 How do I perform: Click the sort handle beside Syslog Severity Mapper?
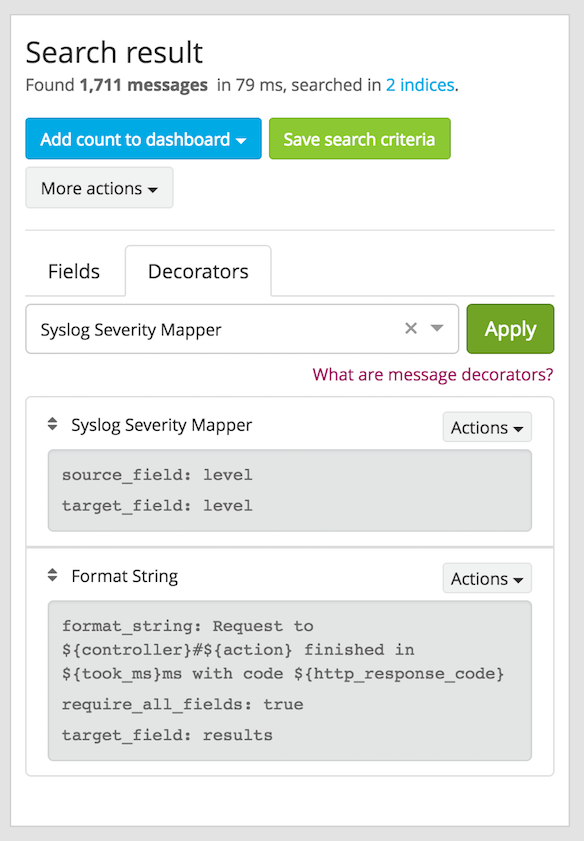(x=52, y=424)
